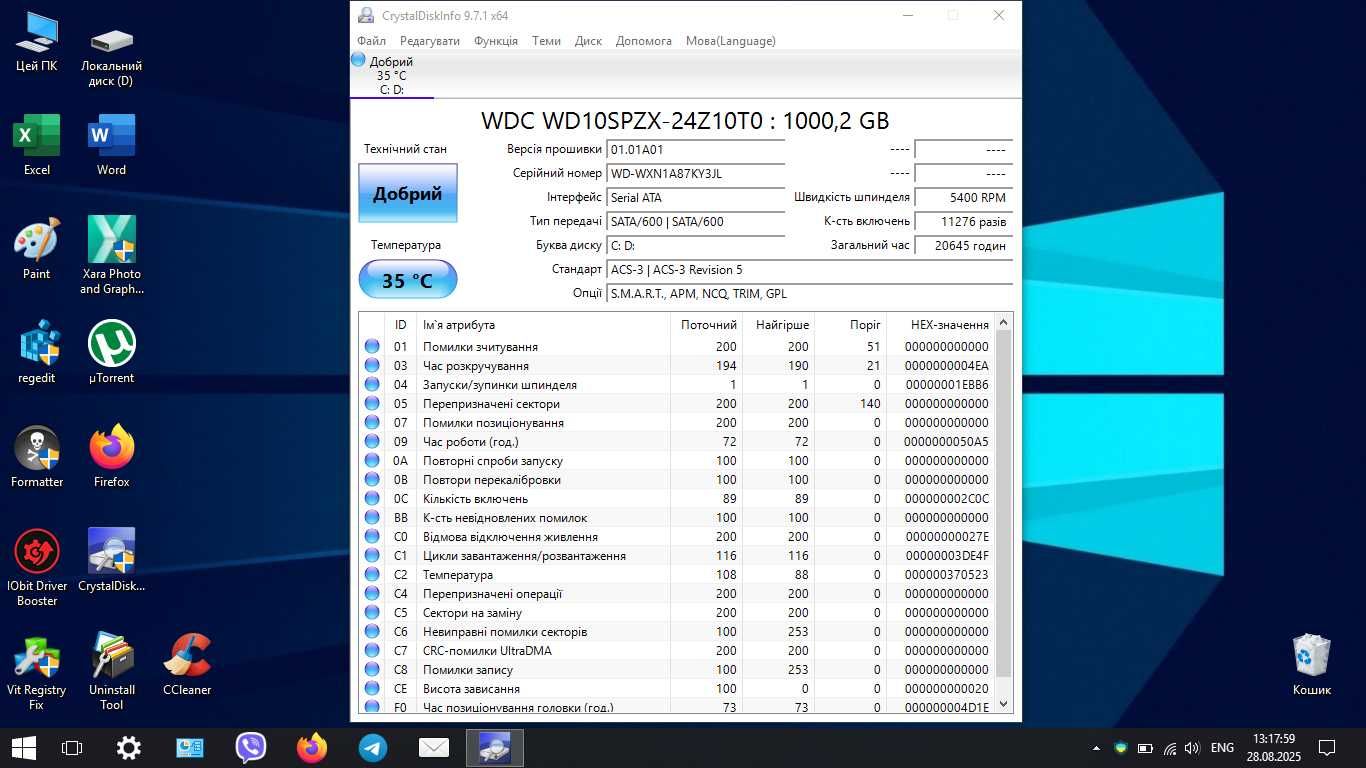The height and width of the screenshot is (768, 1366).
Task: Open the Paint desktop shortcut
Action: [x=37, y=249]
